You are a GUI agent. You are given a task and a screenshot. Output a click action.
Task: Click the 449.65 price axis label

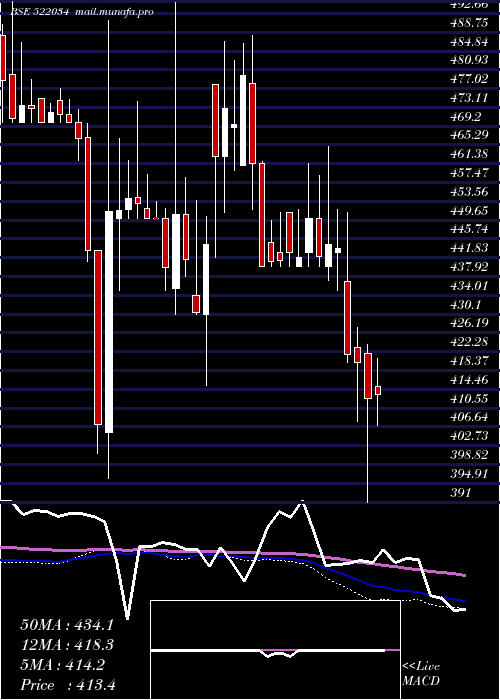tap(470, 211)
